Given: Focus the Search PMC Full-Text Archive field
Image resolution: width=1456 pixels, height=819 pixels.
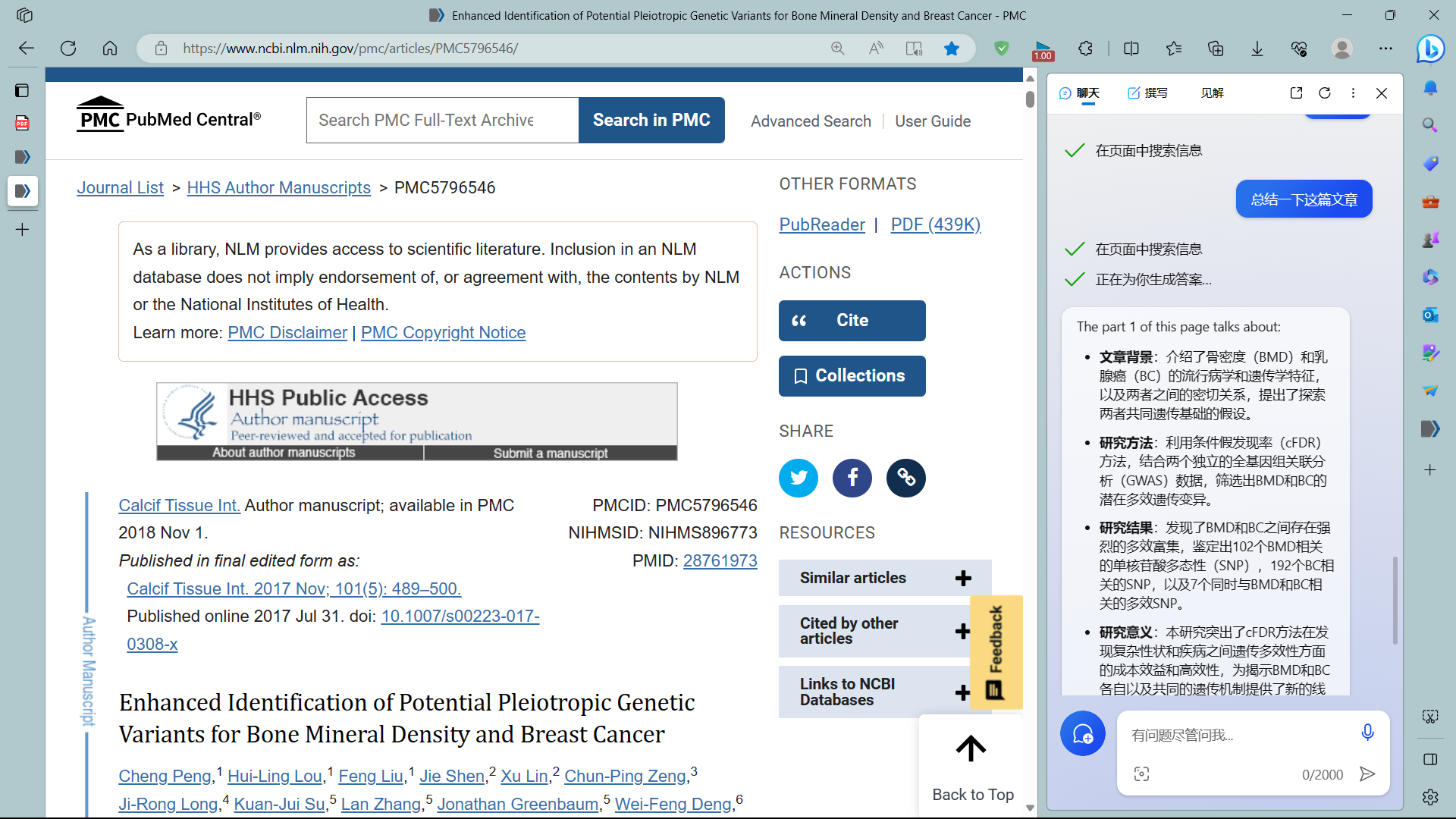Looking at the screenshot, I should click(442, 120).
